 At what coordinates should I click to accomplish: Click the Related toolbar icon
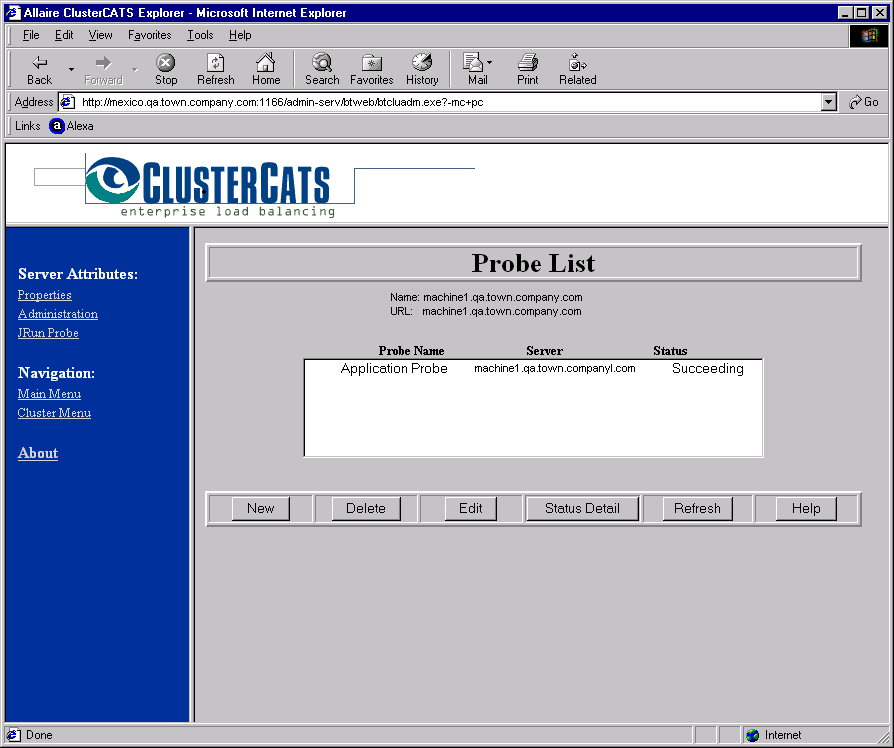pyautogui.click(x=578, y=70)
